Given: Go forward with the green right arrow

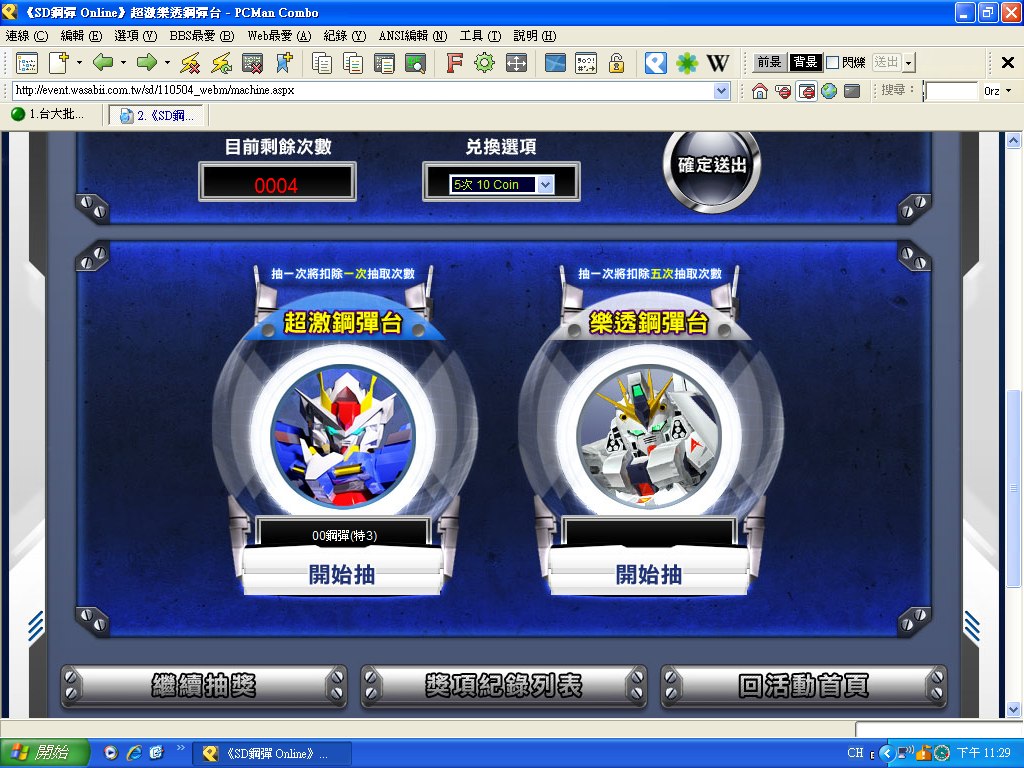Looking at the screenshot, I should point(147,63).
